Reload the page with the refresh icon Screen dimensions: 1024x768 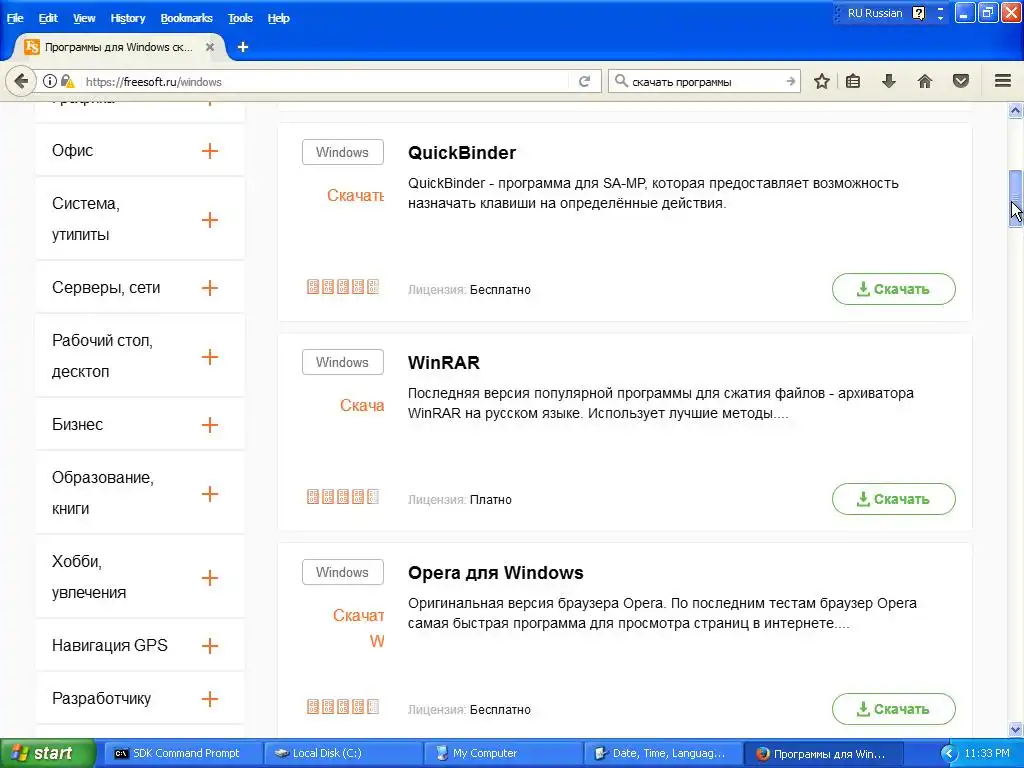(584, 81)
